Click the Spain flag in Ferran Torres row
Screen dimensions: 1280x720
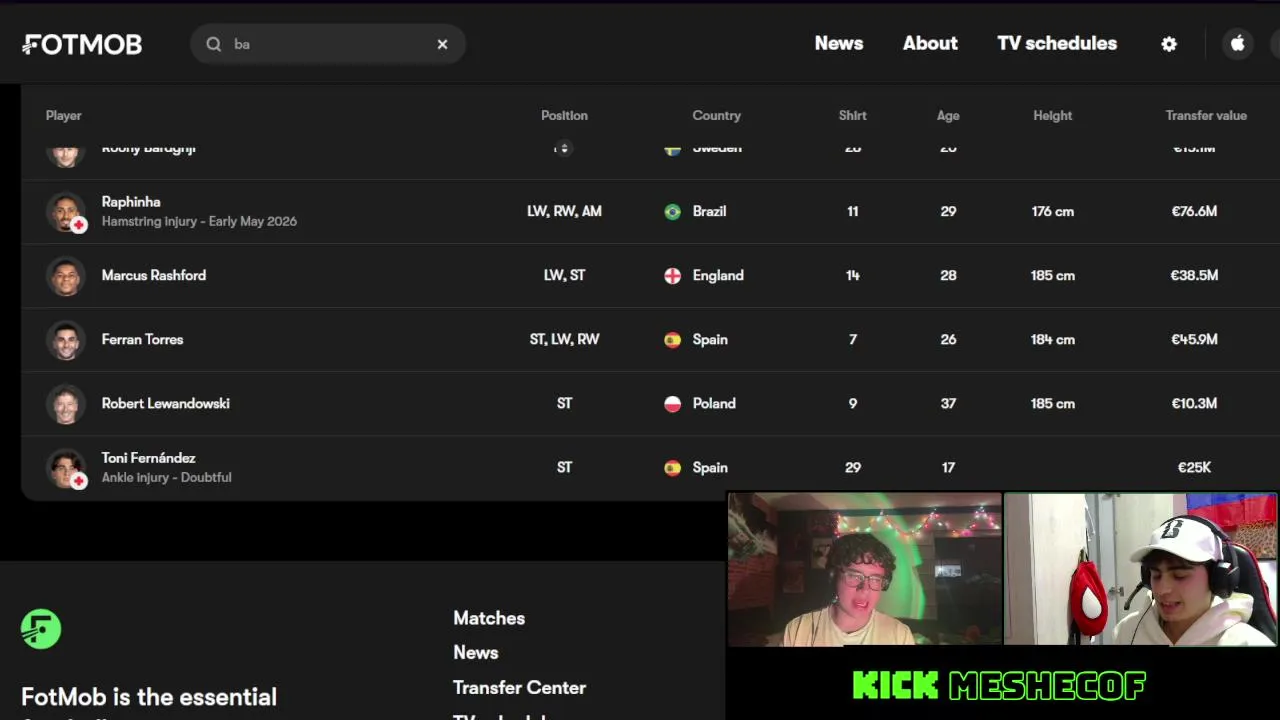point(673,340)
